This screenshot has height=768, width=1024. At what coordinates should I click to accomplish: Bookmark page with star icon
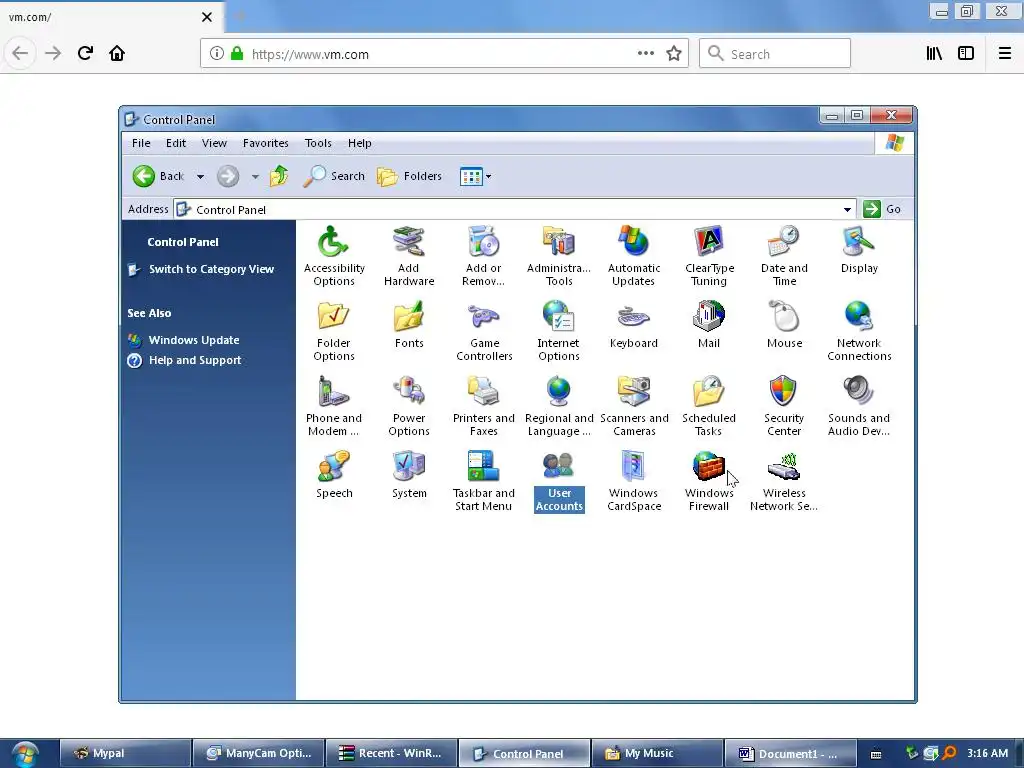tap(674, 54)
